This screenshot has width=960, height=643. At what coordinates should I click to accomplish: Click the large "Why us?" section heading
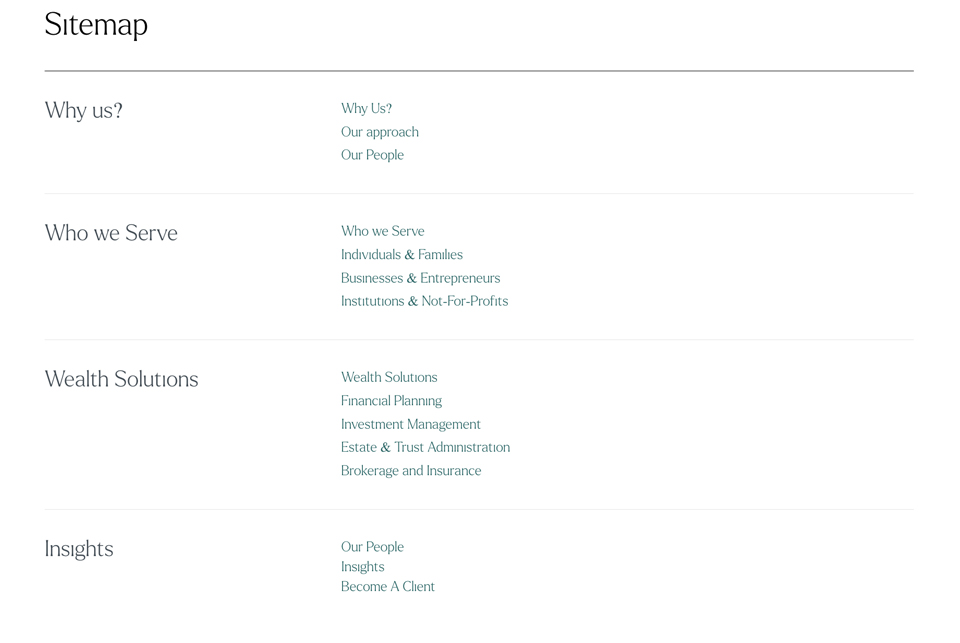tap(83, 110)
